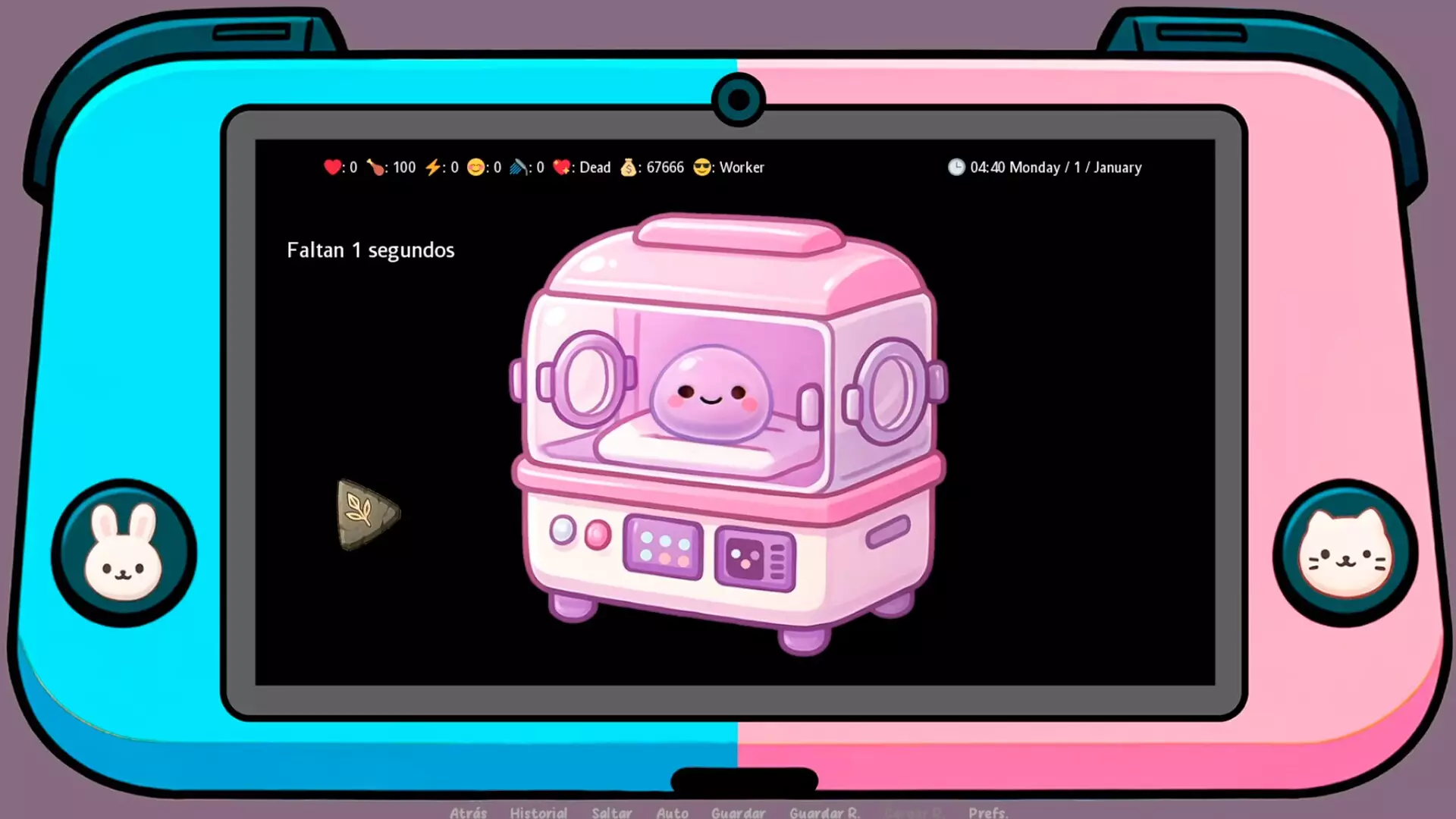Viewport: 1456px width, 819px height.
Task: Click the smiling face happiness icon
Action: coord(474,167)
